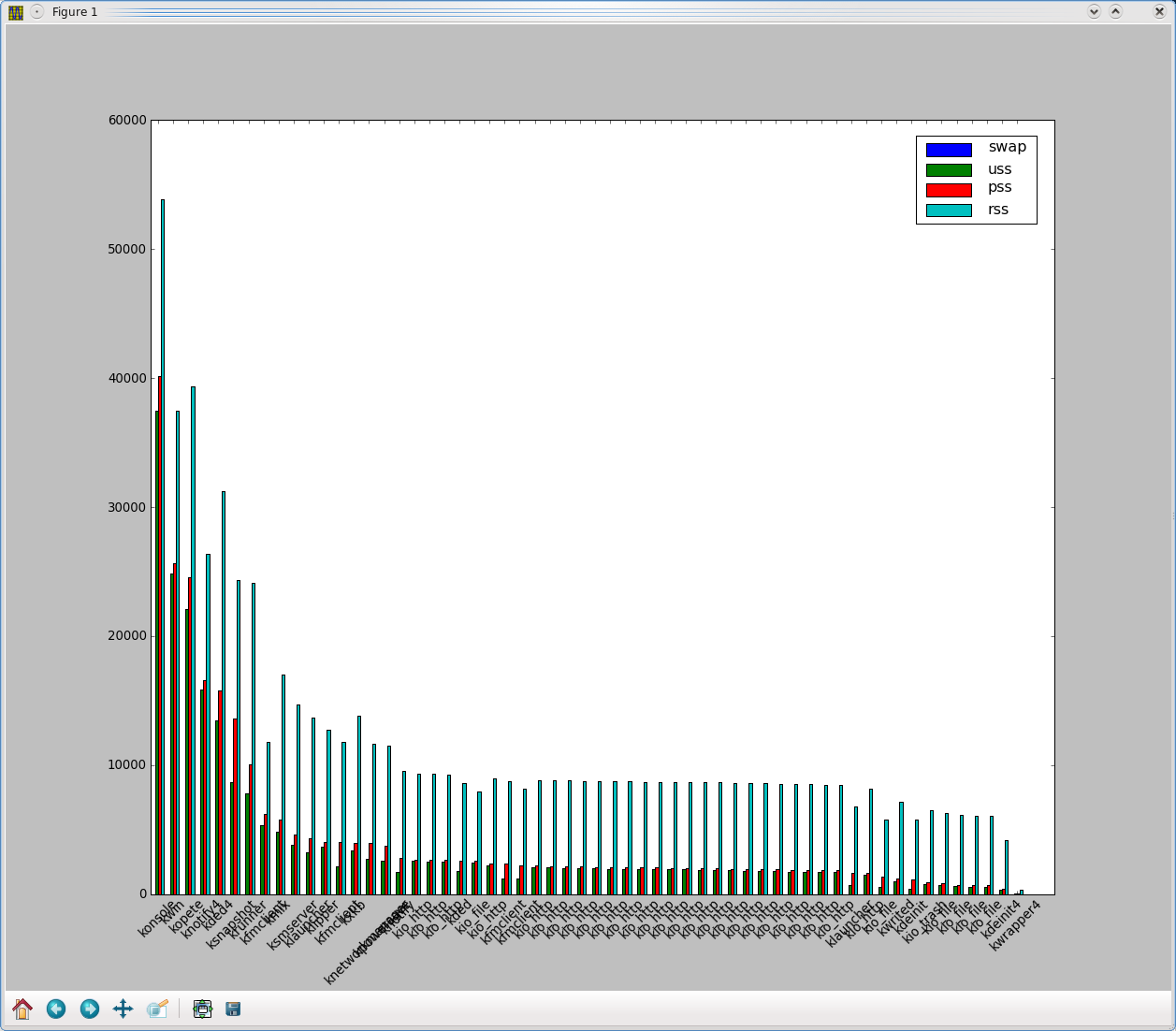
Task: Click the 40000 y-axis tick label
Action: (x=127, y=378)
